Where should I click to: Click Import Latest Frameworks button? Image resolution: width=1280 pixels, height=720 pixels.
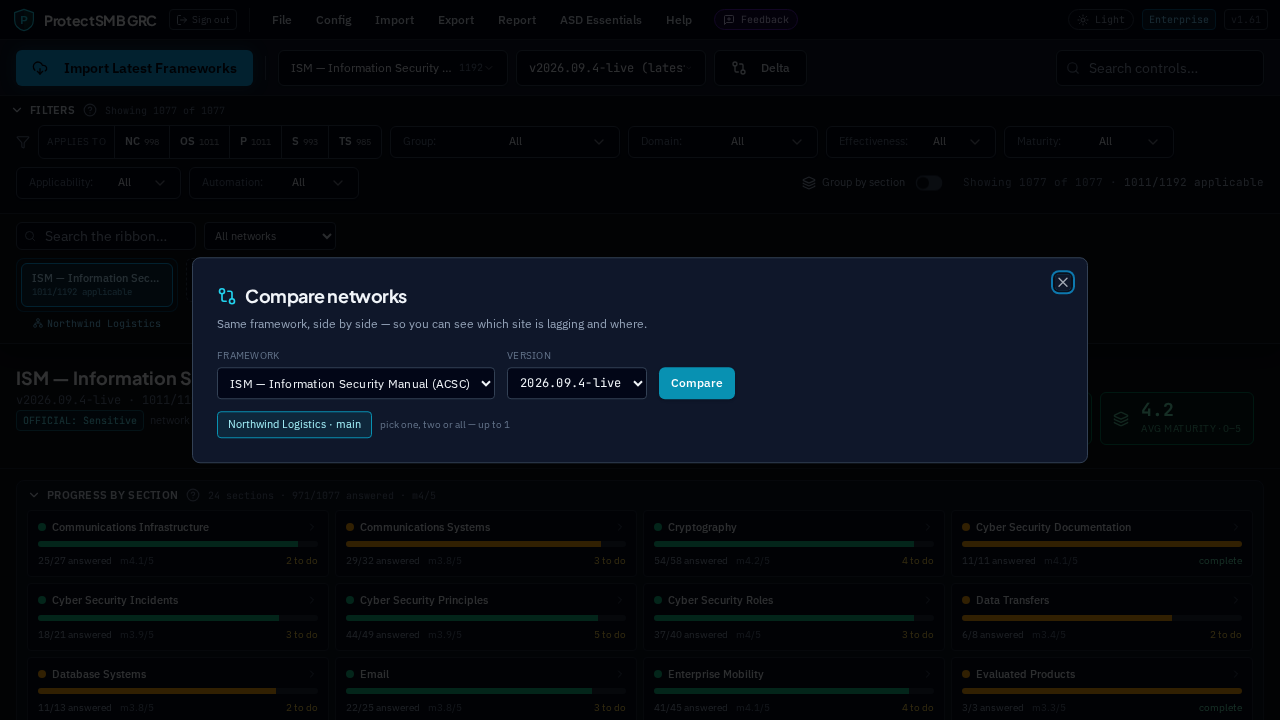click(134, 68)
